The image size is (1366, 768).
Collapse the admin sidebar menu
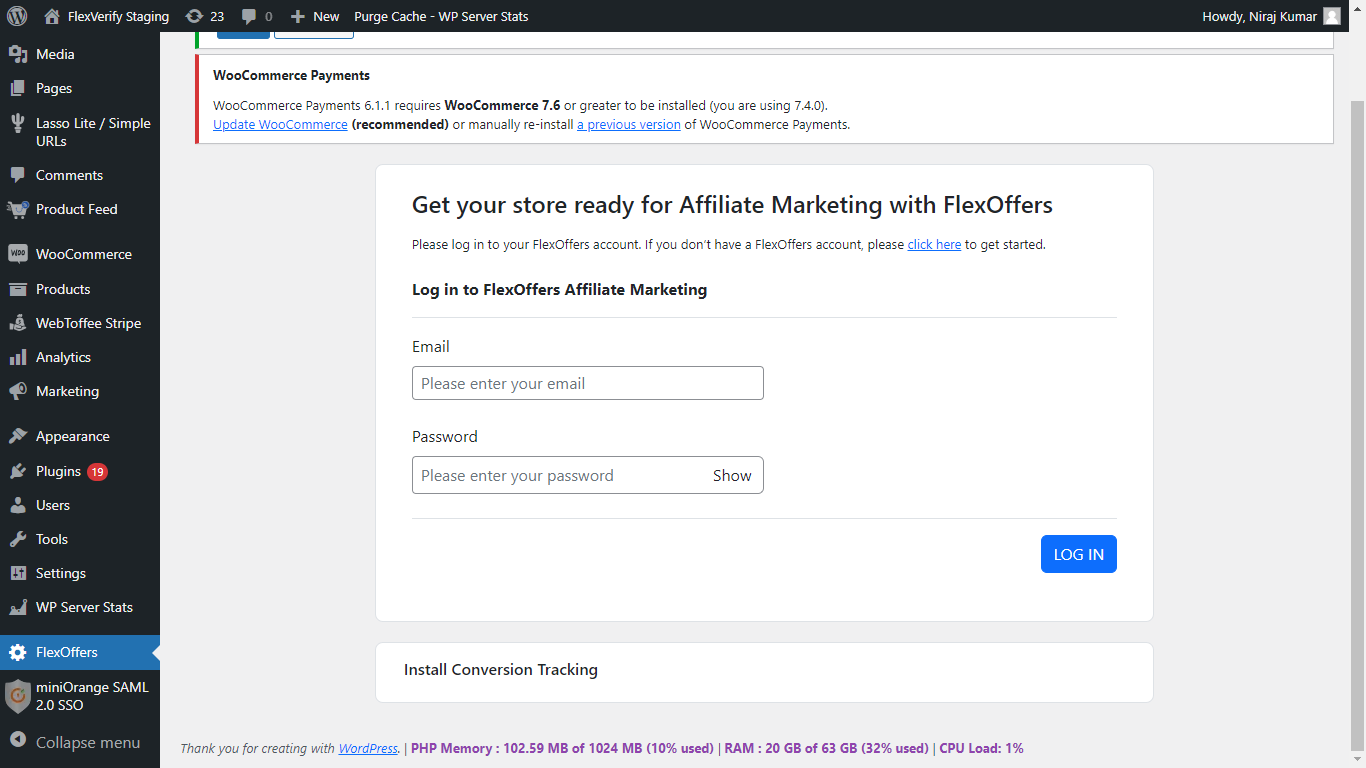[75, 743]
